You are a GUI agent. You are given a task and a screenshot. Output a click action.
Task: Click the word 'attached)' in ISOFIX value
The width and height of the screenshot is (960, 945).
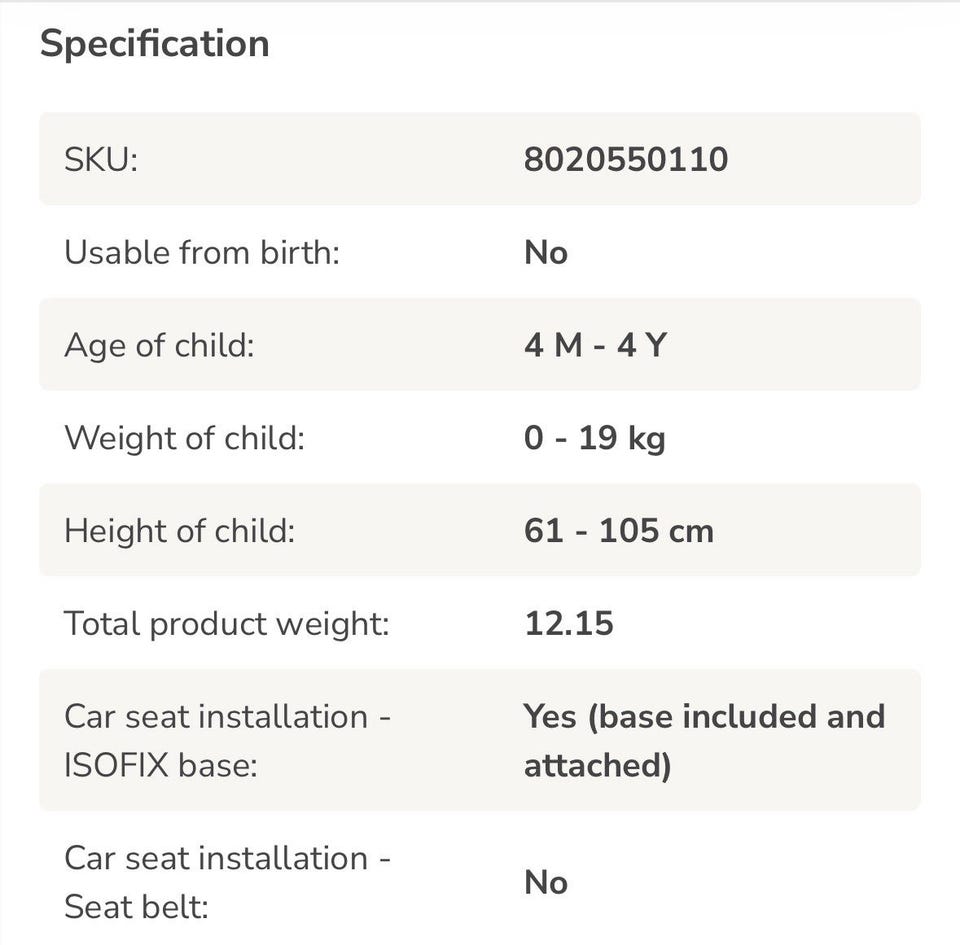(597, 765)
